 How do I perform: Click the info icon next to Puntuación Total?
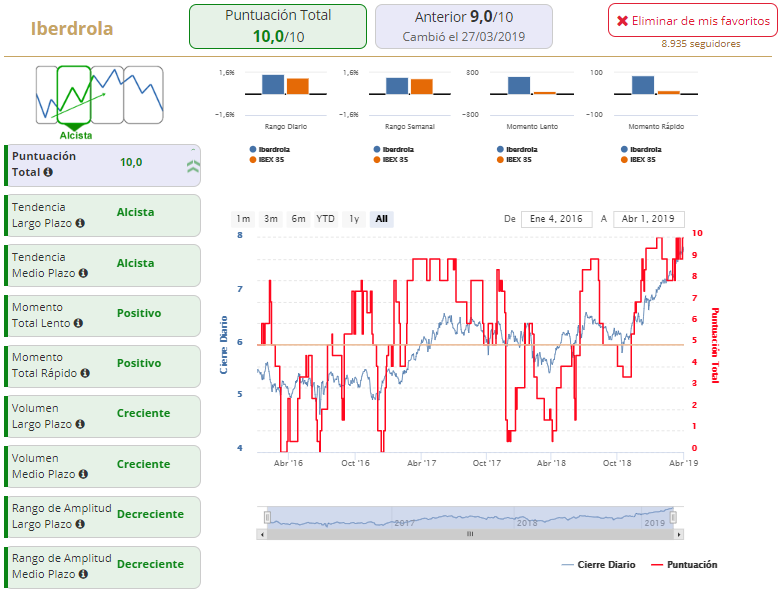(48, 172)
